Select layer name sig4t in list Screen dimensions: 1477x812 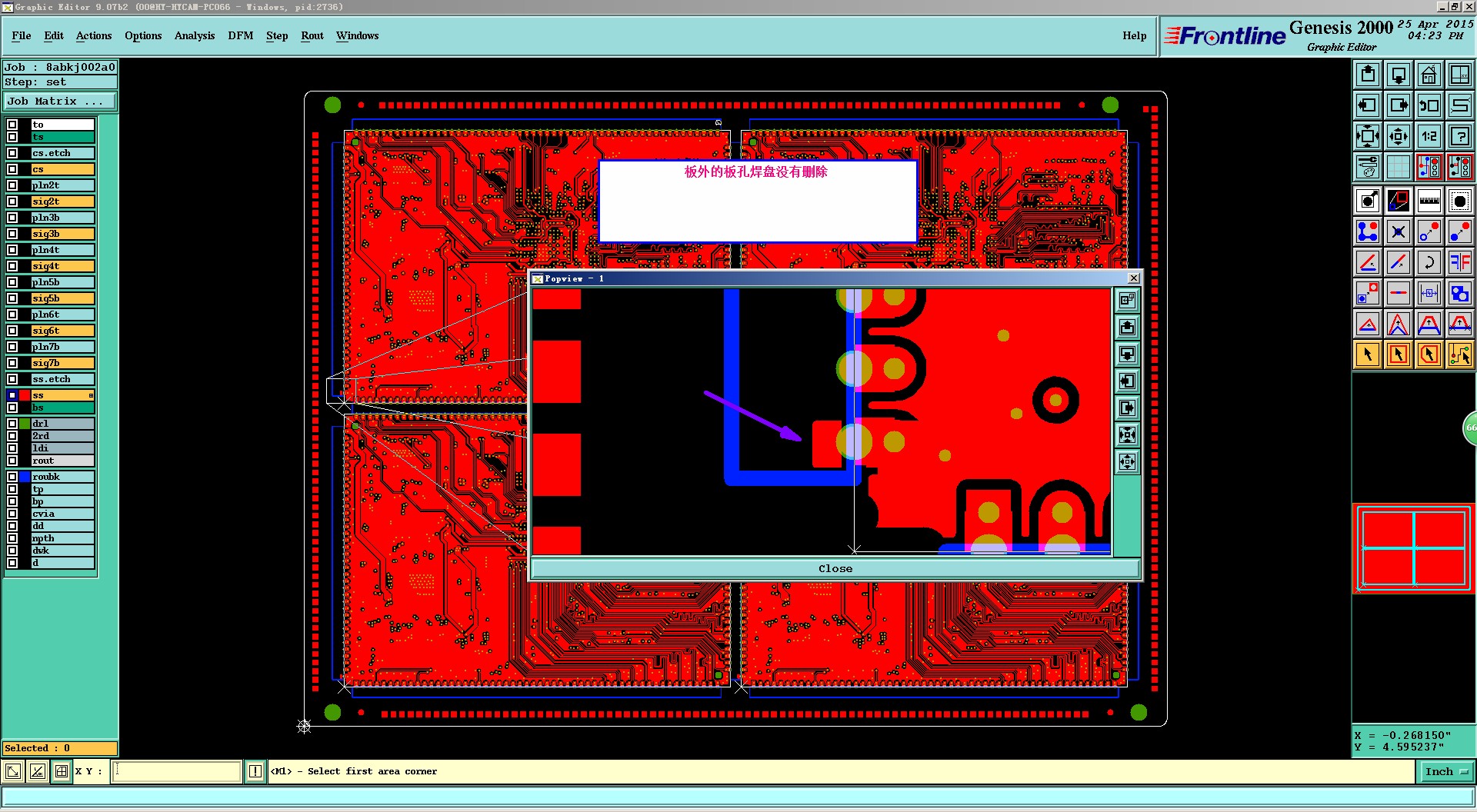(62, 266)
